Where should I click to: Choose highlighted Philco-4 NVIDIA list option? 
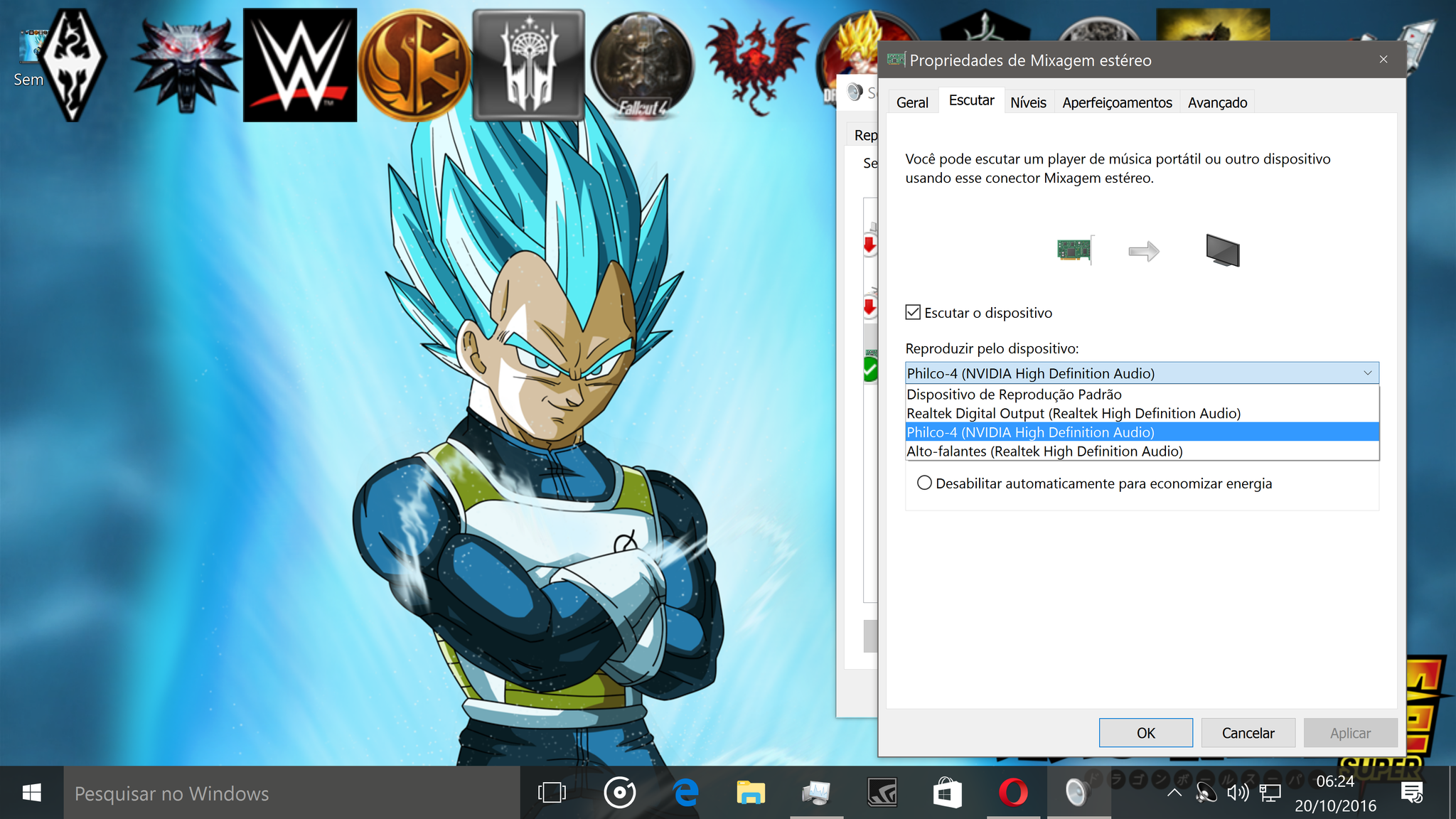click(1142, 432)
